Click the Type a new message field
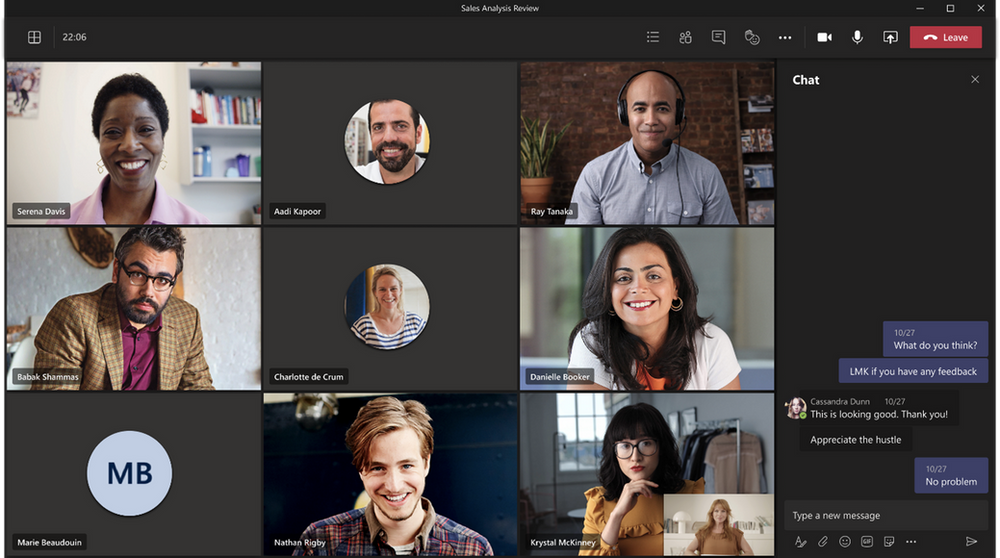Image resolution: width=1000 pixels, height=558 pixels. coord(886,515)
